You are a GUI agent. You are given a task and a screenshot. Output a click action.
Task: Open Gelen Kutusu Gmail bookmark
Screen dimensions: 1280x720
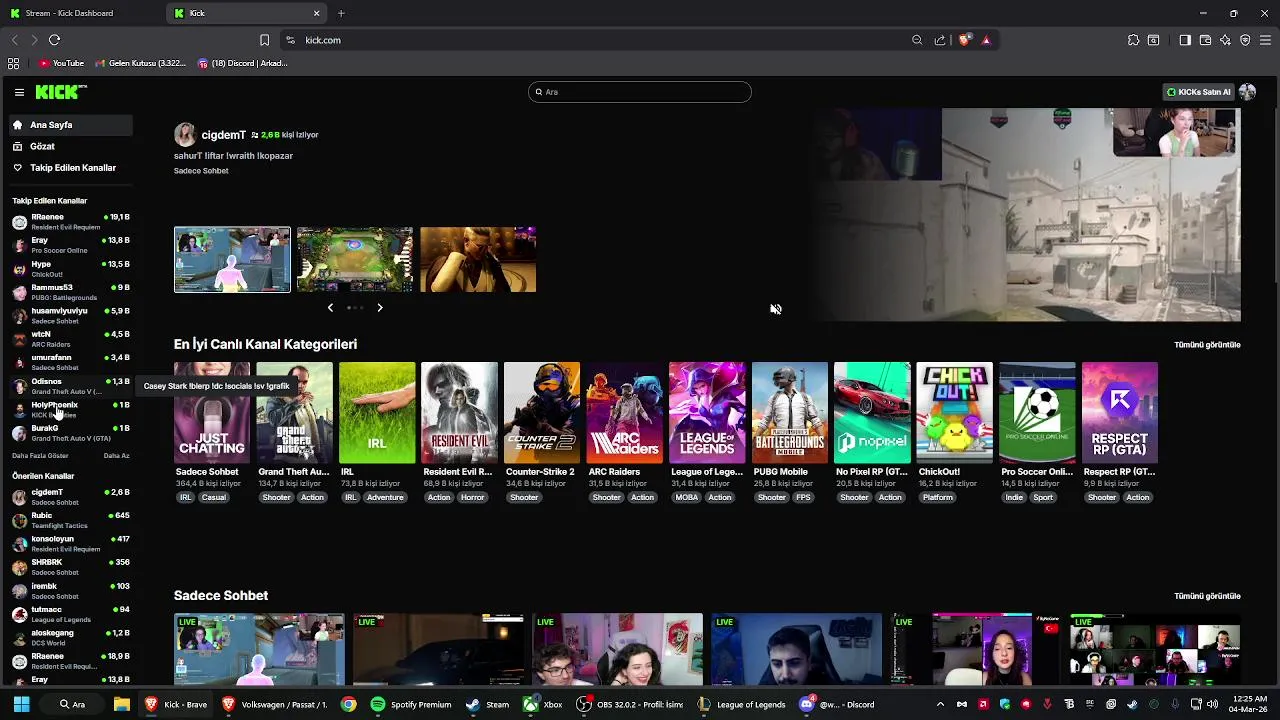tap(140, 63)
